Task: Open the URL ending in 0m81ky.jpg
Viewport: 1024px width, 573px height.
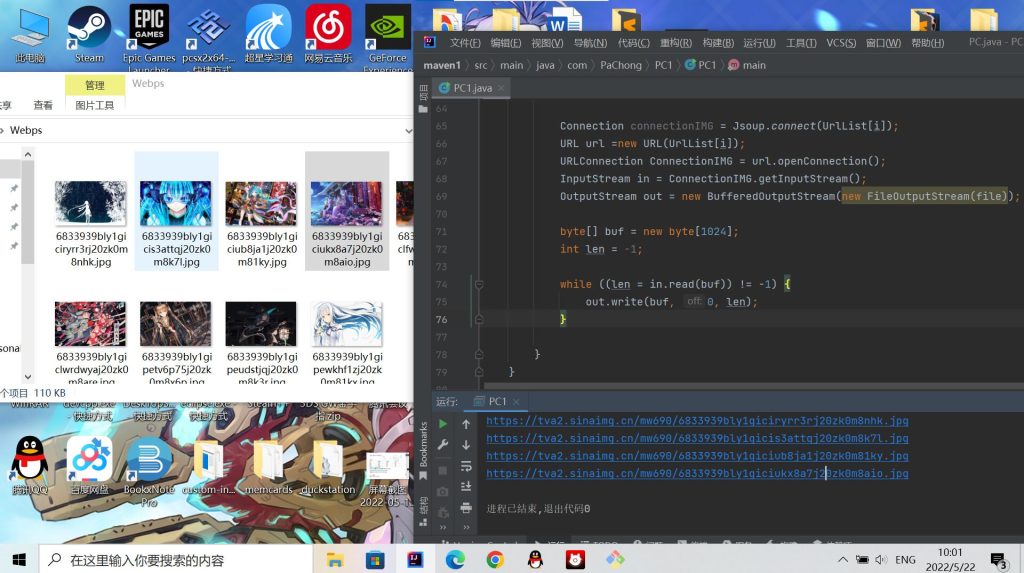Action: tap(697, 456)
